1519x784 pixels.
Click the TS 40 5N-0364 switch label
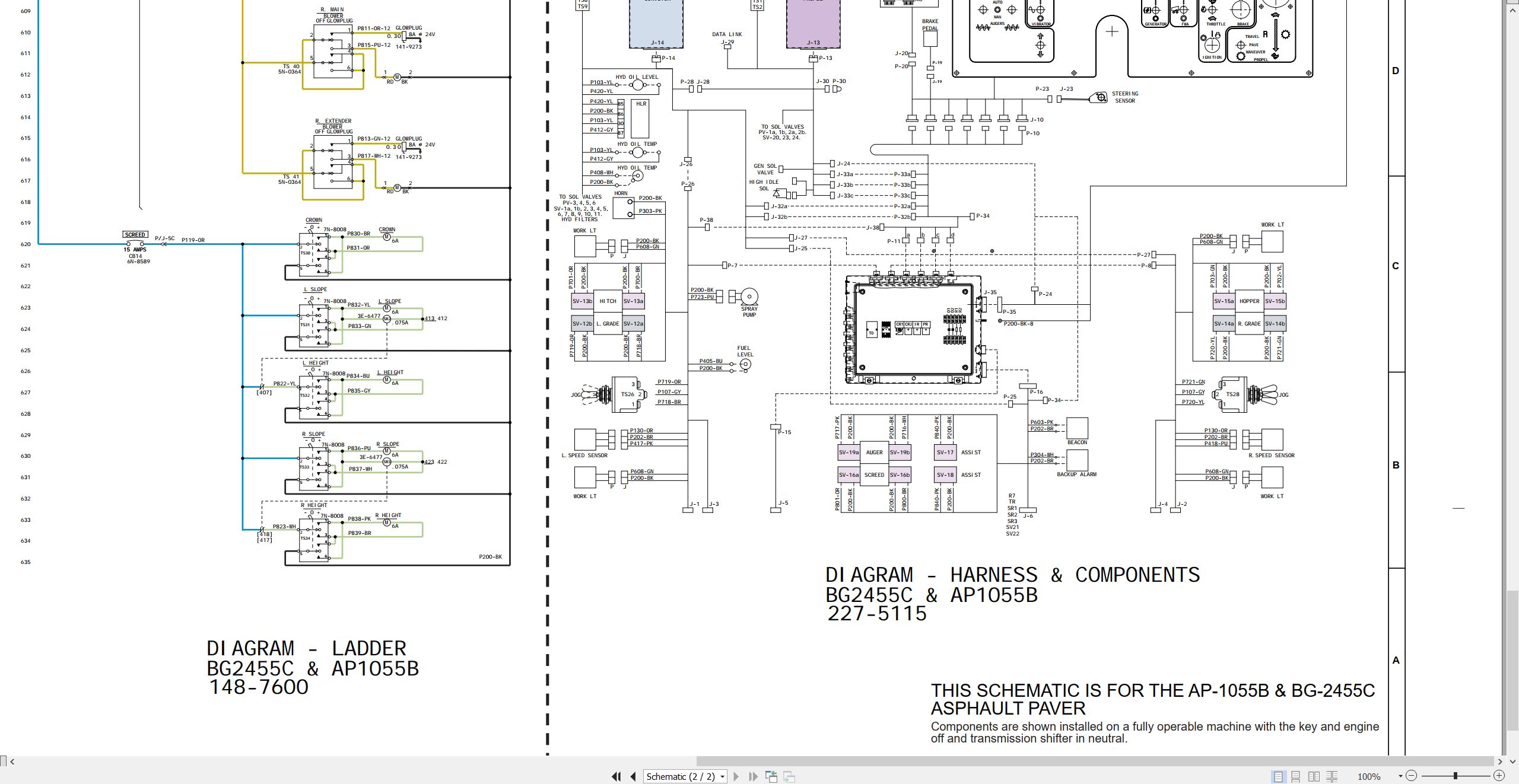click(290, 69)
